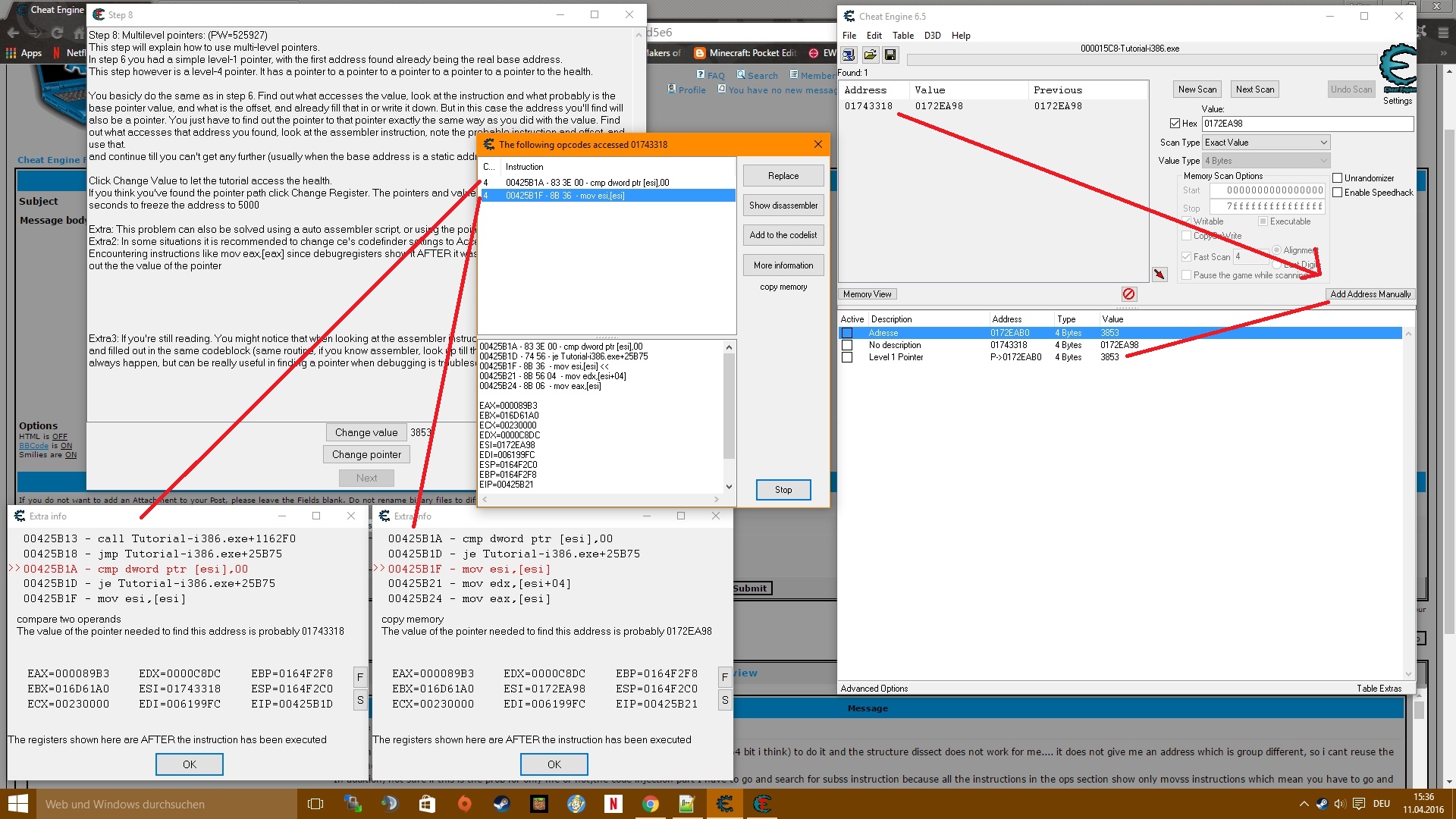Open the Edit menu in Cheat Engine

[874, 36]
